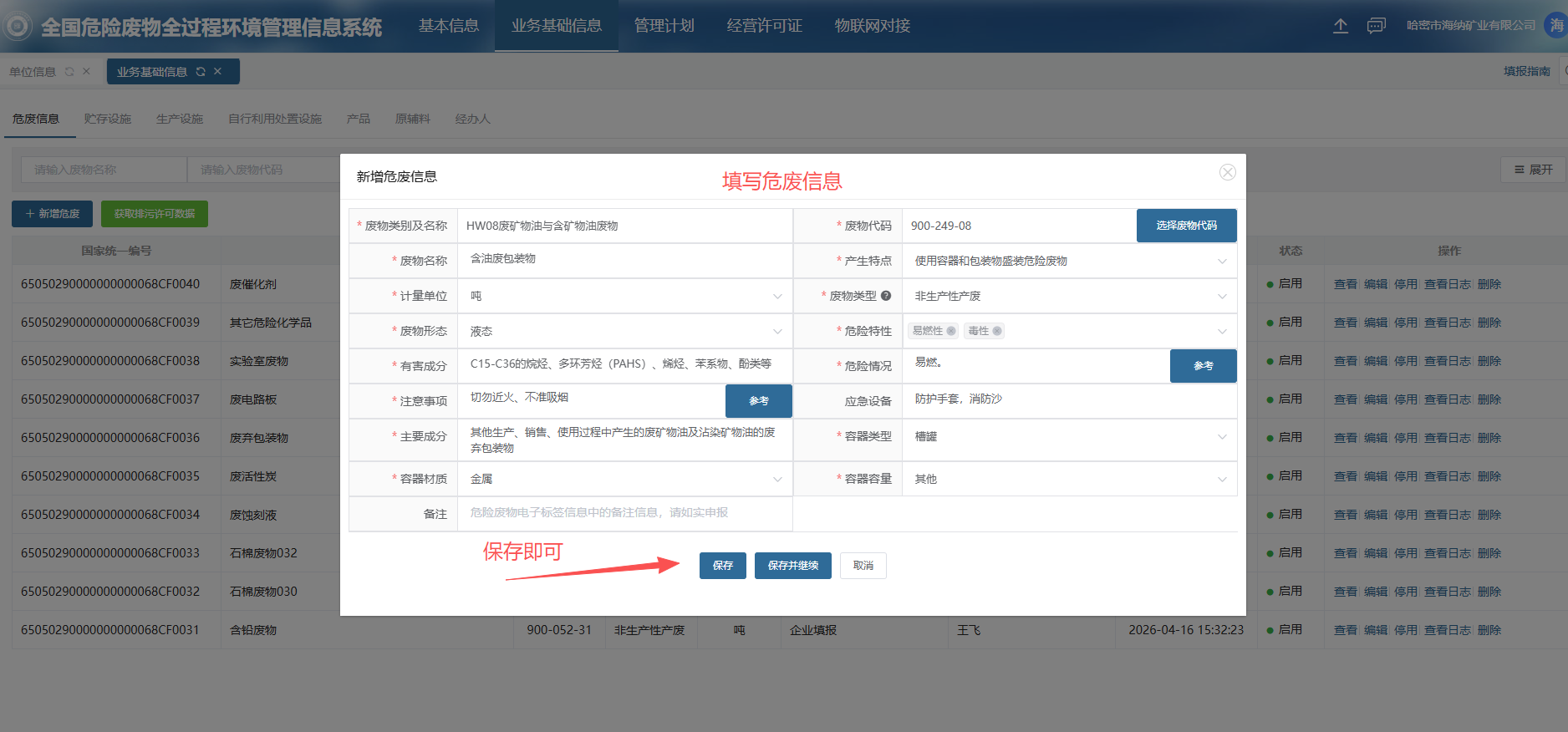Click the 备注 input field

(624, 513)
